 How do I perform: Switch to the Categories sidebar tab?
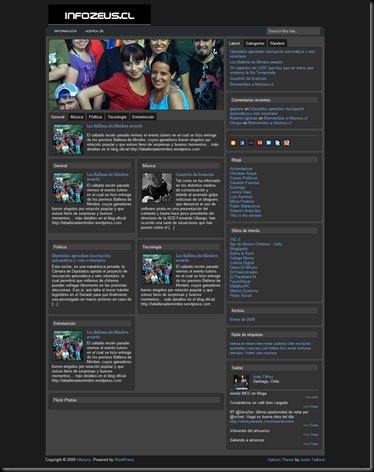coord(255,43)
